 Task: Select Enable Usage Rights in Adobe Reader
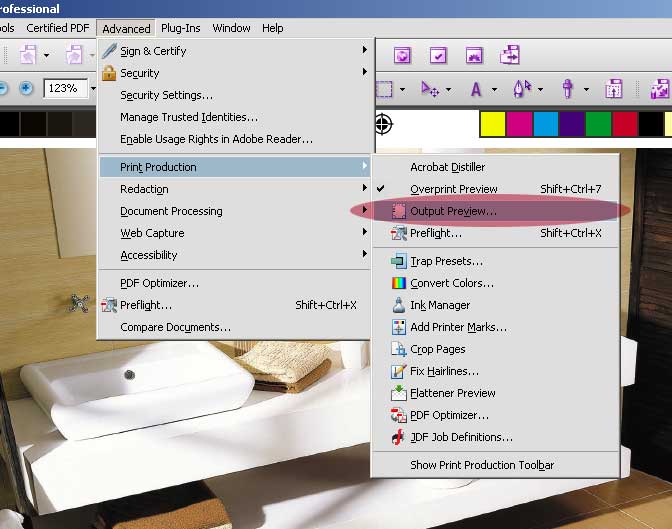click(x=235, y=139)
